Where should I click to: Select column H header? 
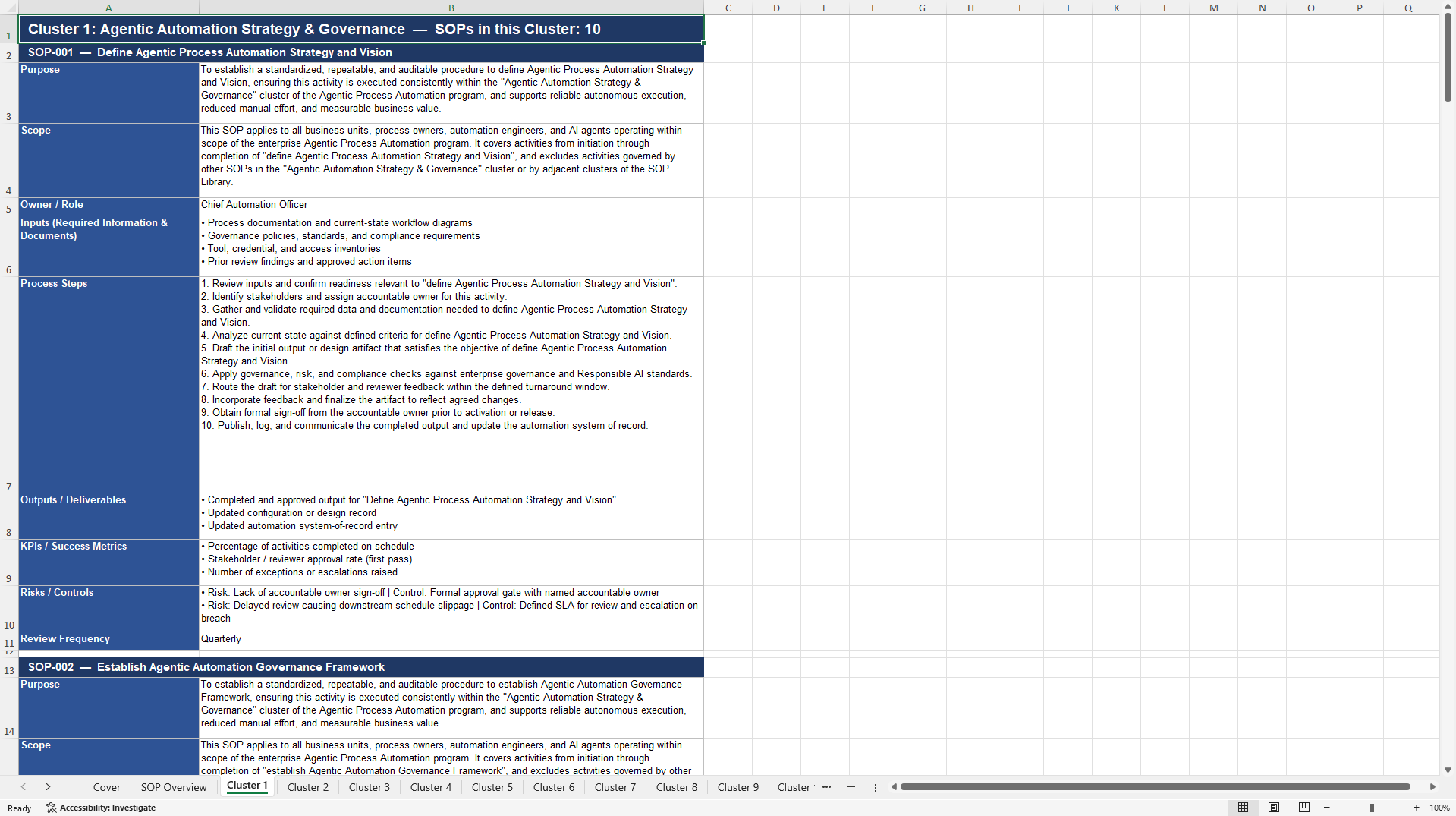[x=970, y=8]
